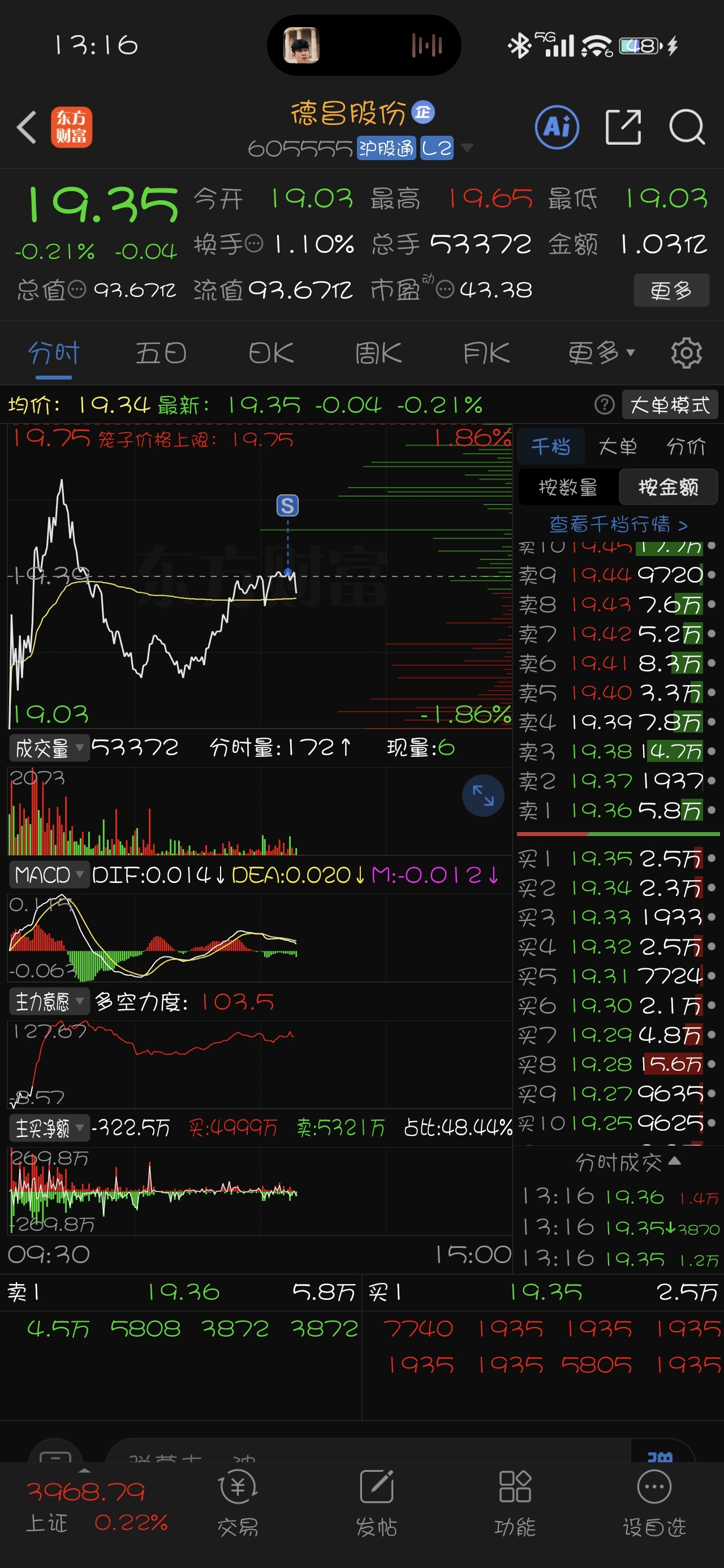Screen dimensions: 724x1568
Task: Tap the 沪股通 badge
Action: [x=386, y=148]
